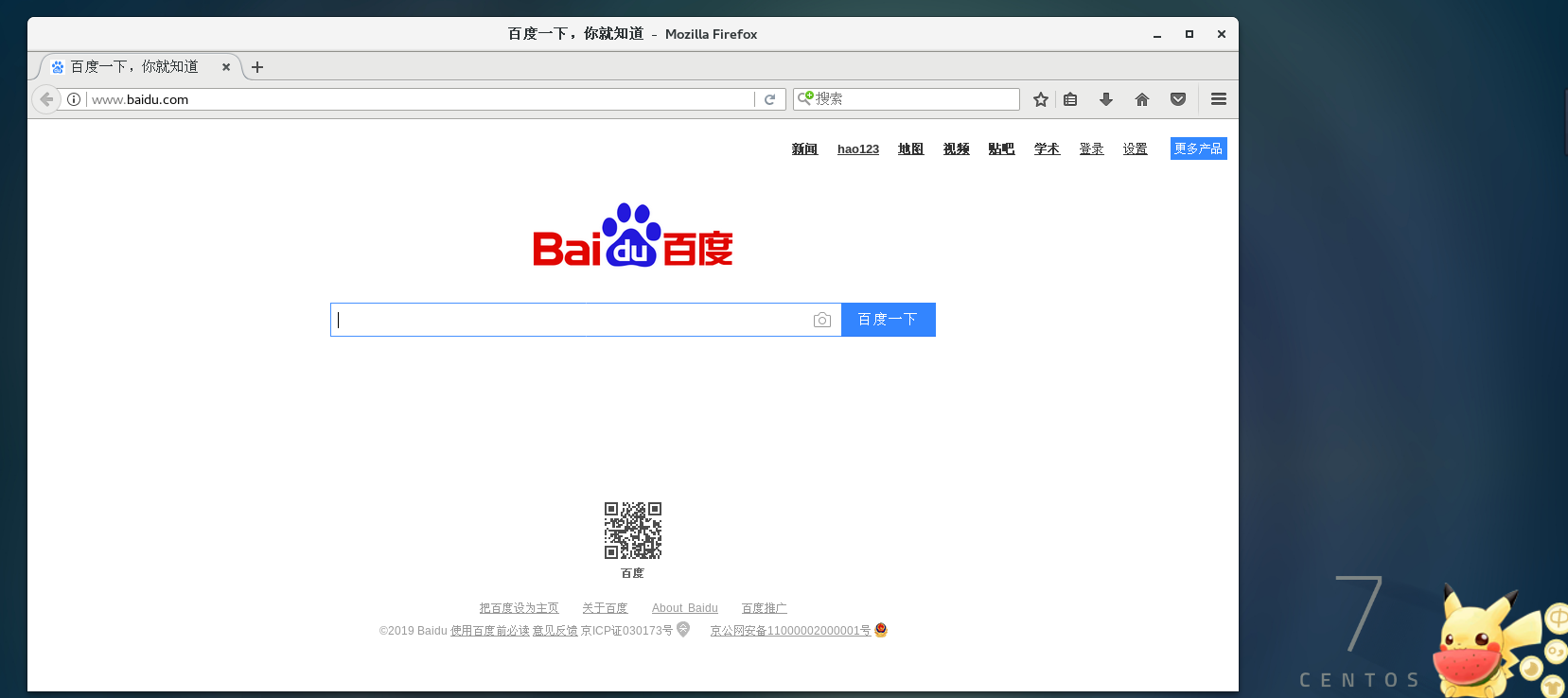Screen dimensions: 1568x698
Task: Open the 学术 link
Action: [1047, 149]
